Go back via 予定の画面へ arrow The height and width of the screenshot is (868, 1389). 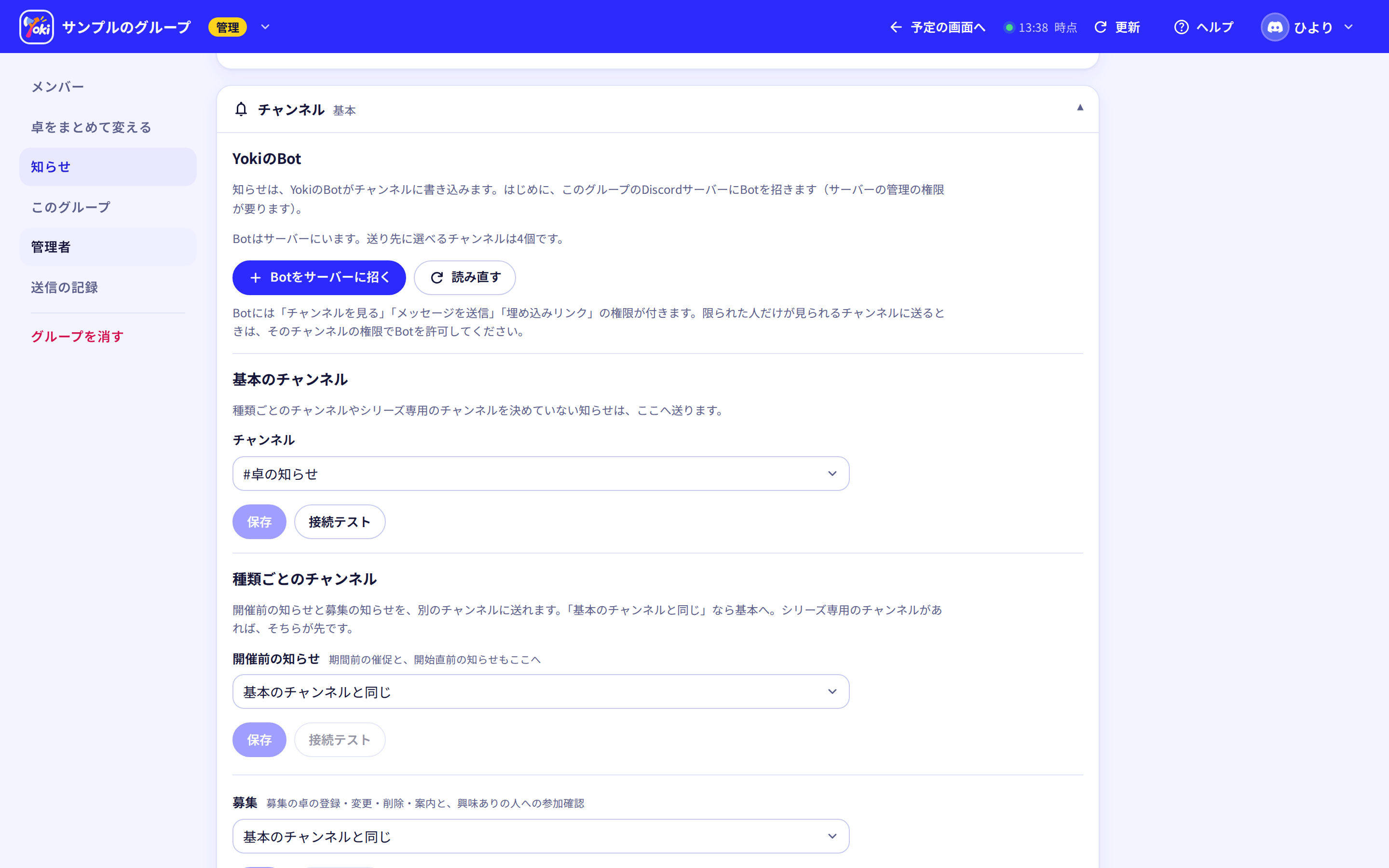[937, 27]
